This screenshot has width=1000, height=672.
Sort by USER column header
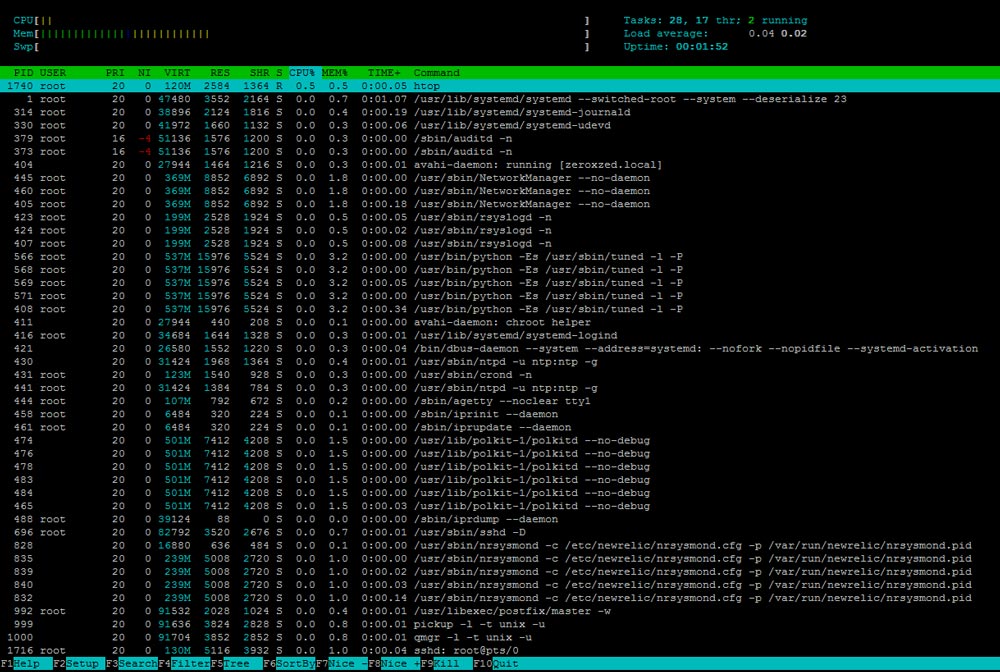click(x=53, y=73)
